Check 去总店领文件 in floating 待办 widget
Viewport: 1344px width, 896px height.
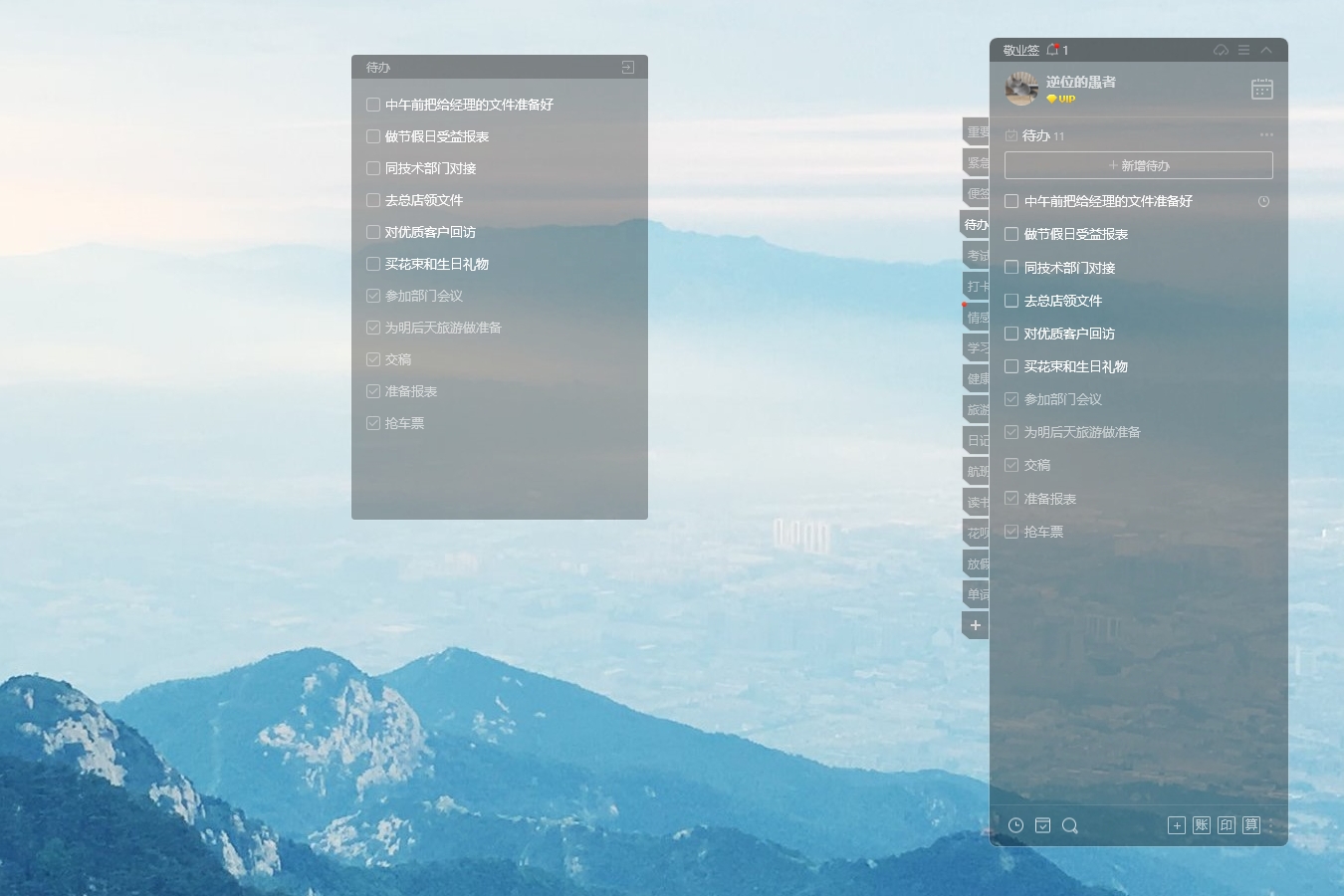pos(373,200)
